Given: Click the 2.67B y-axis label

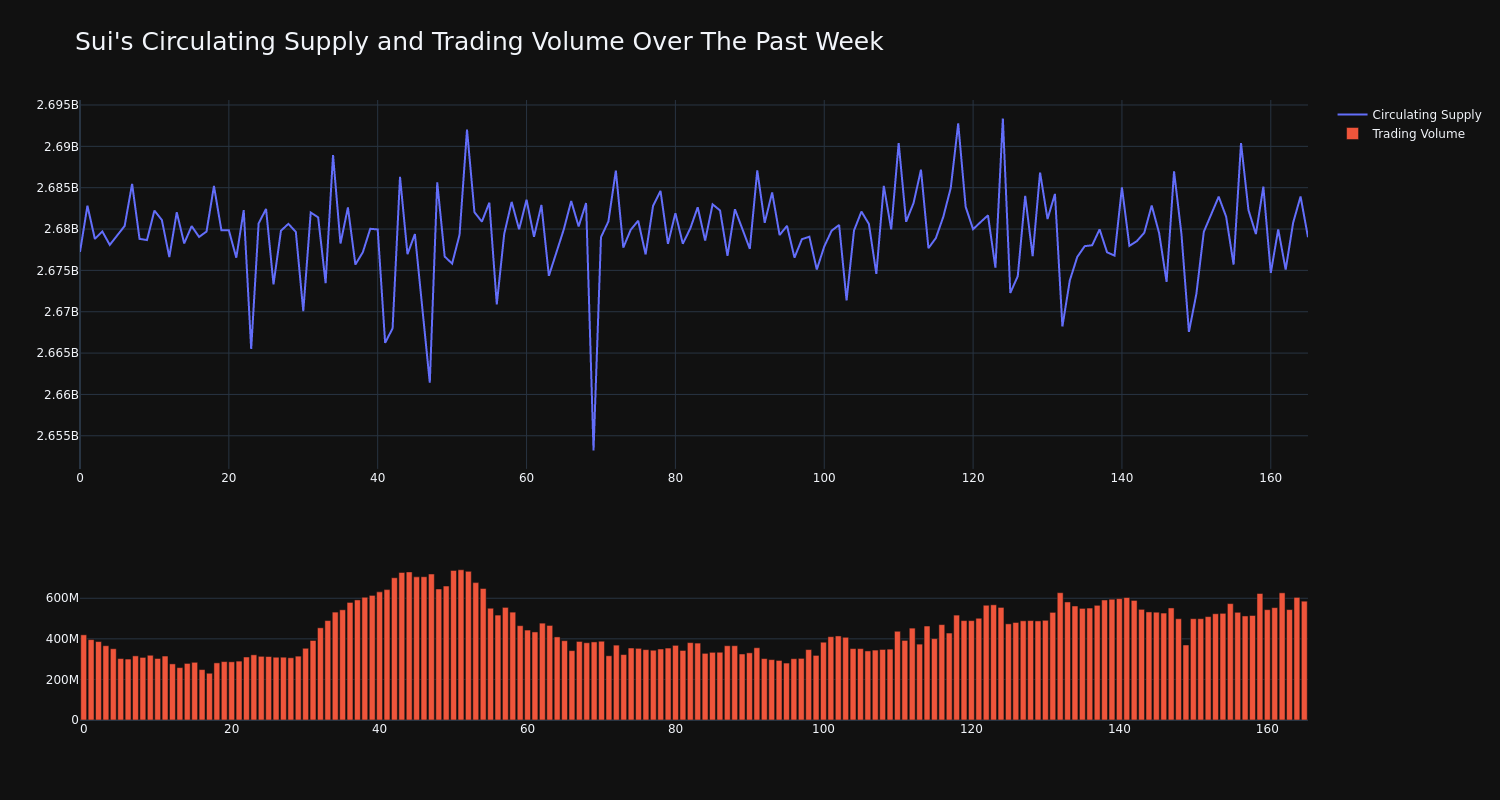Looking at the screenshot, I should point(60,312).
